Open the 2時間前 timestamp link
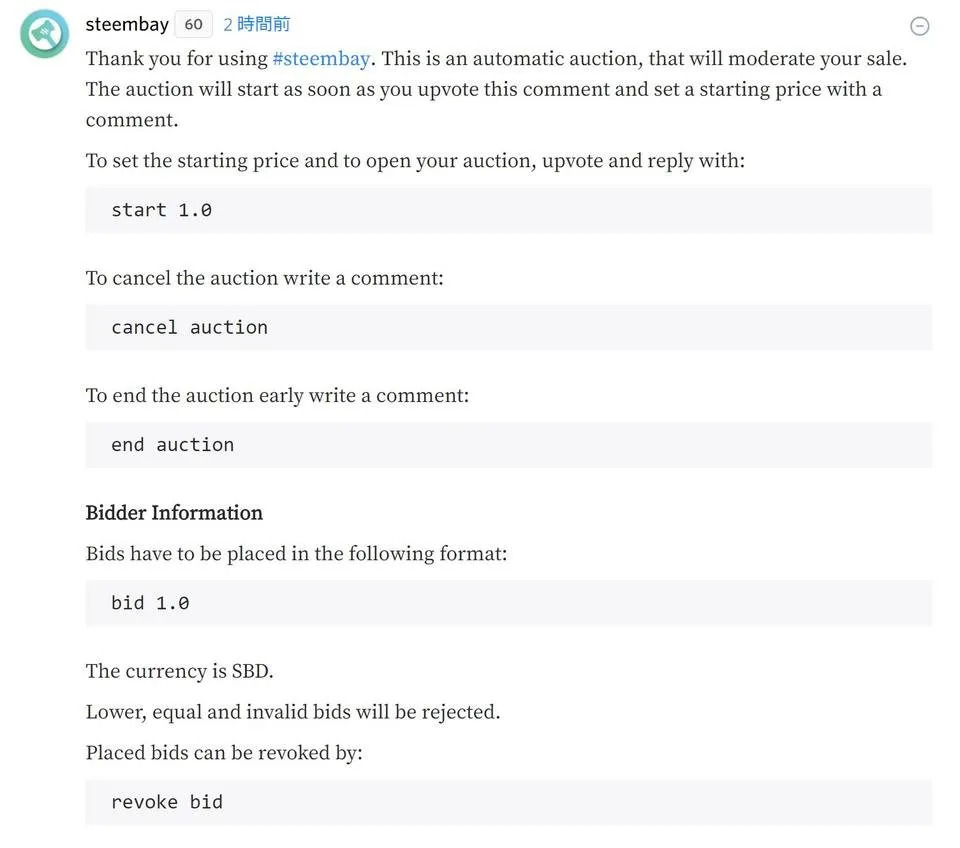Viewport: 960px width, 848px height. (x=257, y=24)
